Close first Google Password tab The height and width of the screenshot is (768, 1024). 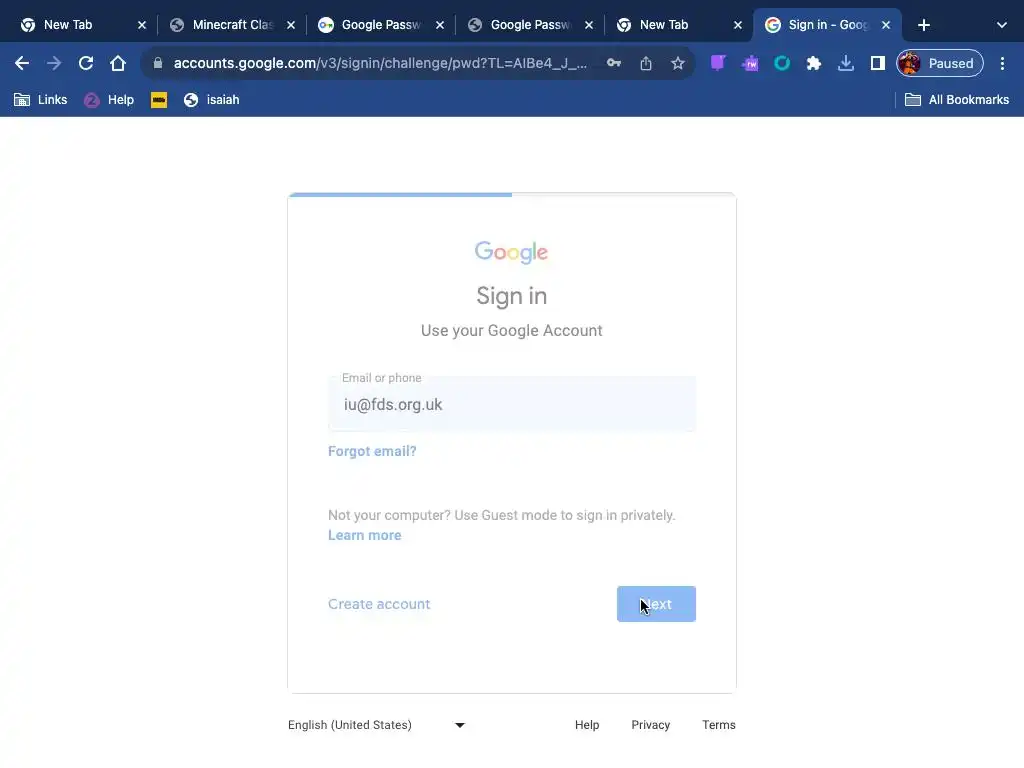tap(440, 25)
